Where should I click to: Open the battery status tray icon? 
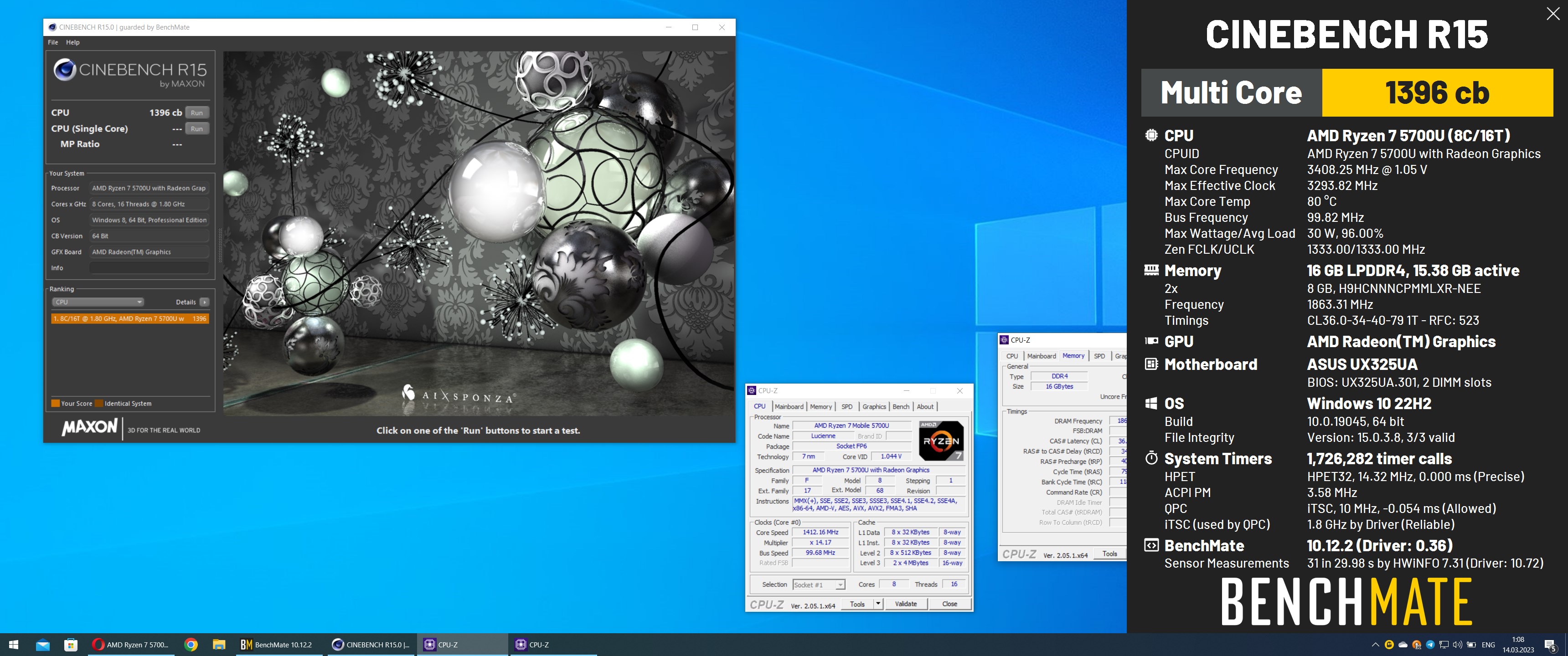(x=1471, y=645)
